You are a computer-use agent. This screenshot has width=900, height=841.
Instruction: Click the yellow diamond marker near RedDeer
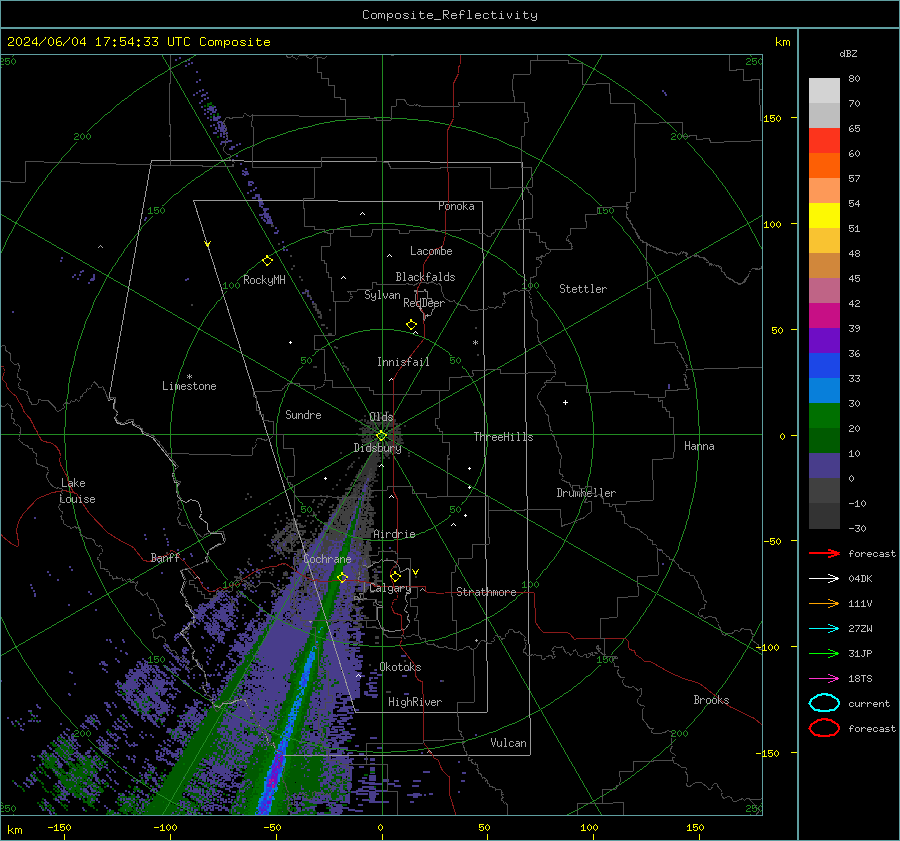(x=411, y=325)
